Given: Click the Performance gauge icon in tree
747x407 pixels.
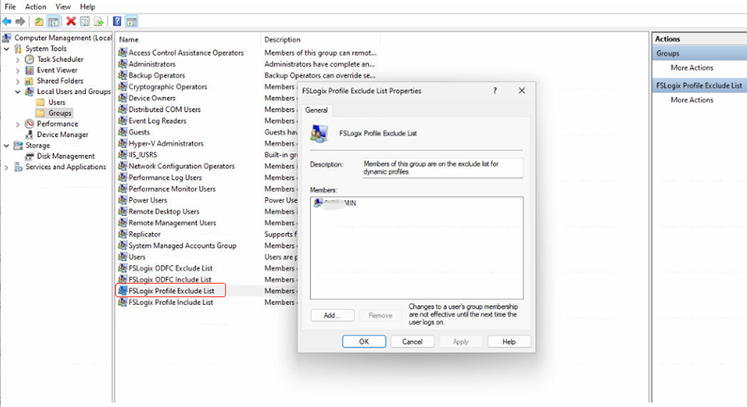Looking at the screenshot, I should coord(30,124).
